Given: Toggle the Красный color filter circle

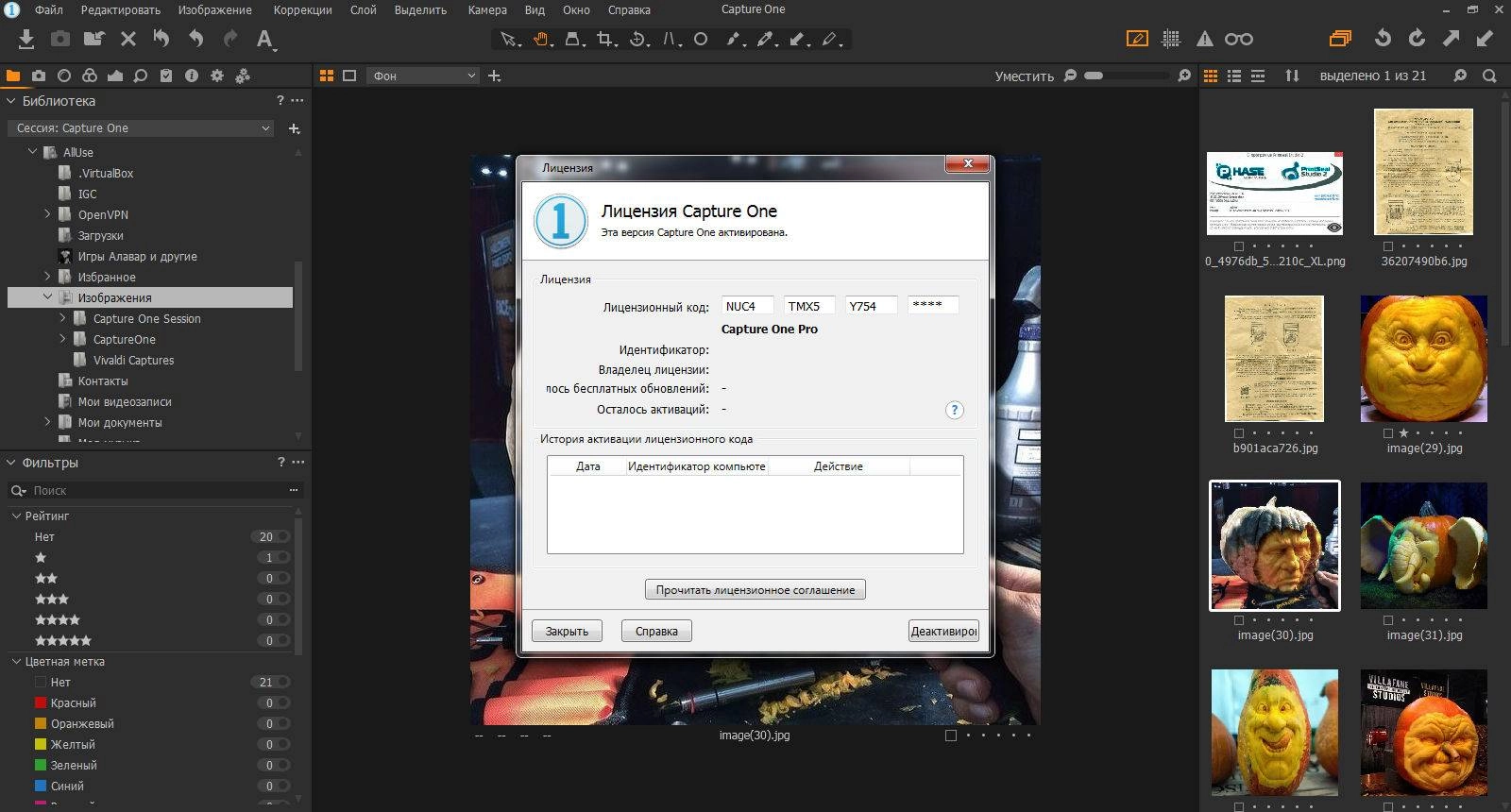Looking at the screenshot, I should [282, 702].
